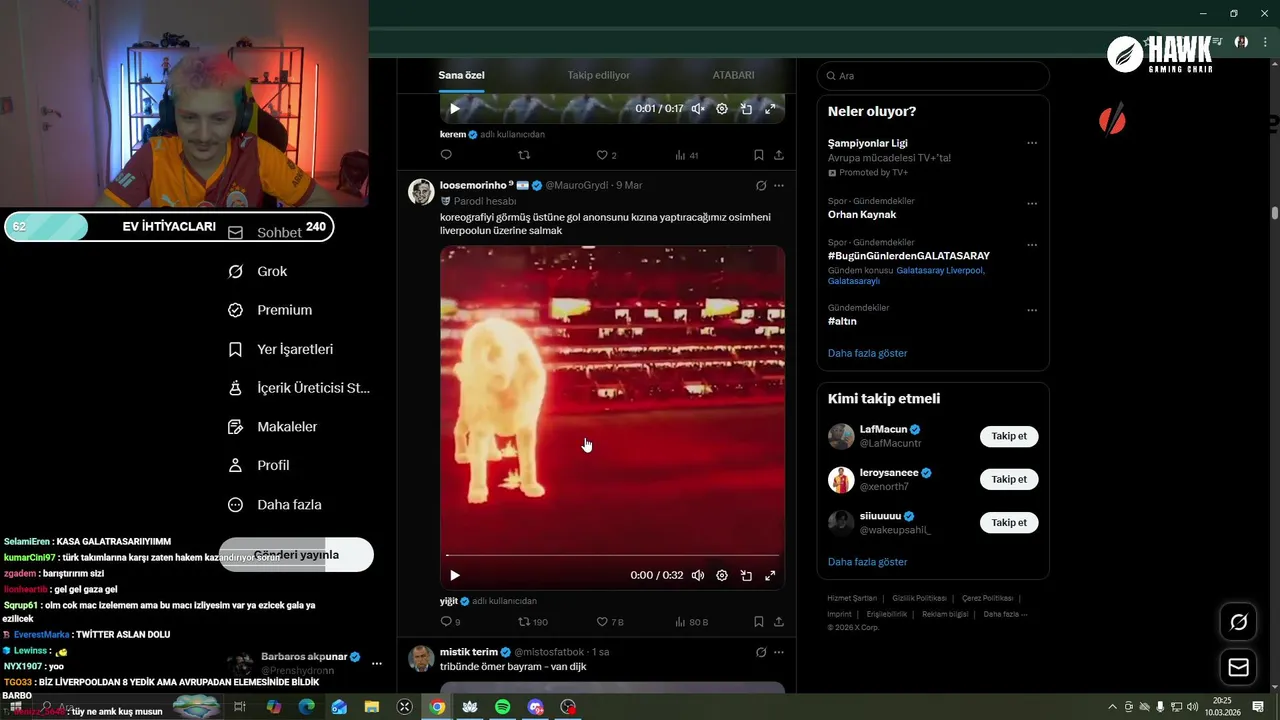Screen dimensions: 1280x720
Task: Like the post with 7 B likes
Action: [610, 622]
